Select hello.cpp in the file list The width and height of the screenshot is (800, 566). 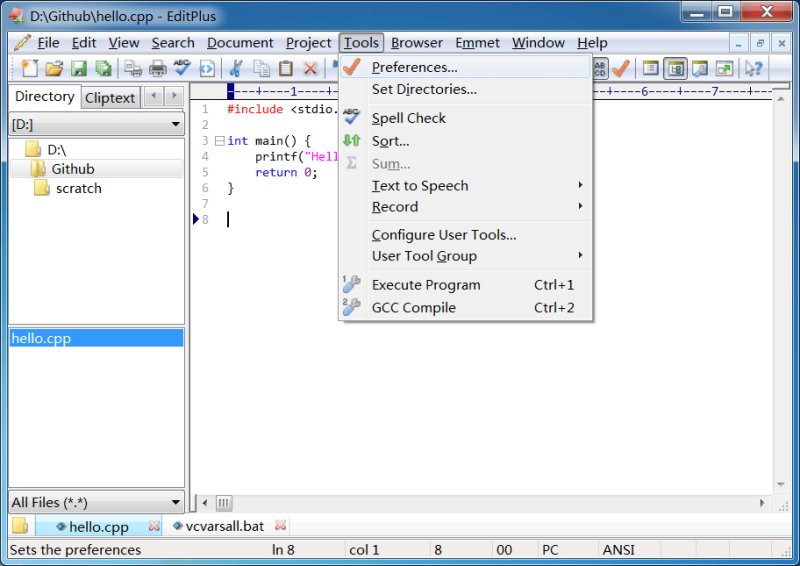(96, 338)
